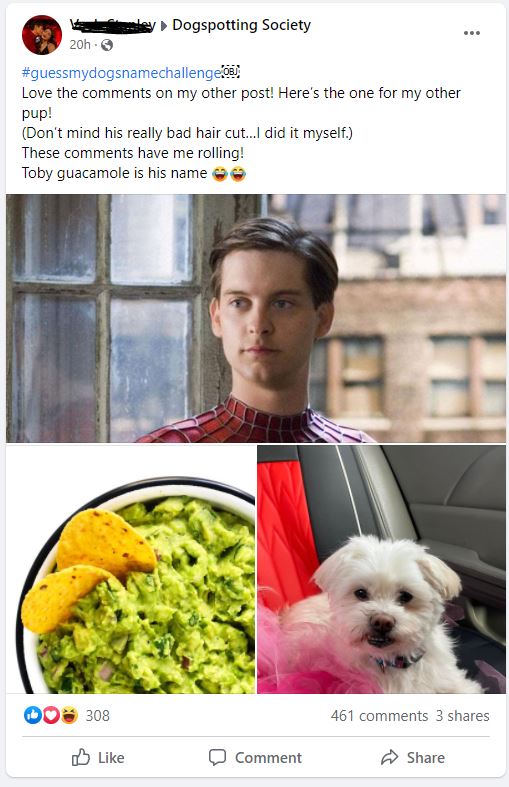Viewport: 509px width, 787px height.
Task: Click the arrow icon beside Share
Action: click(x=390, y=757)
